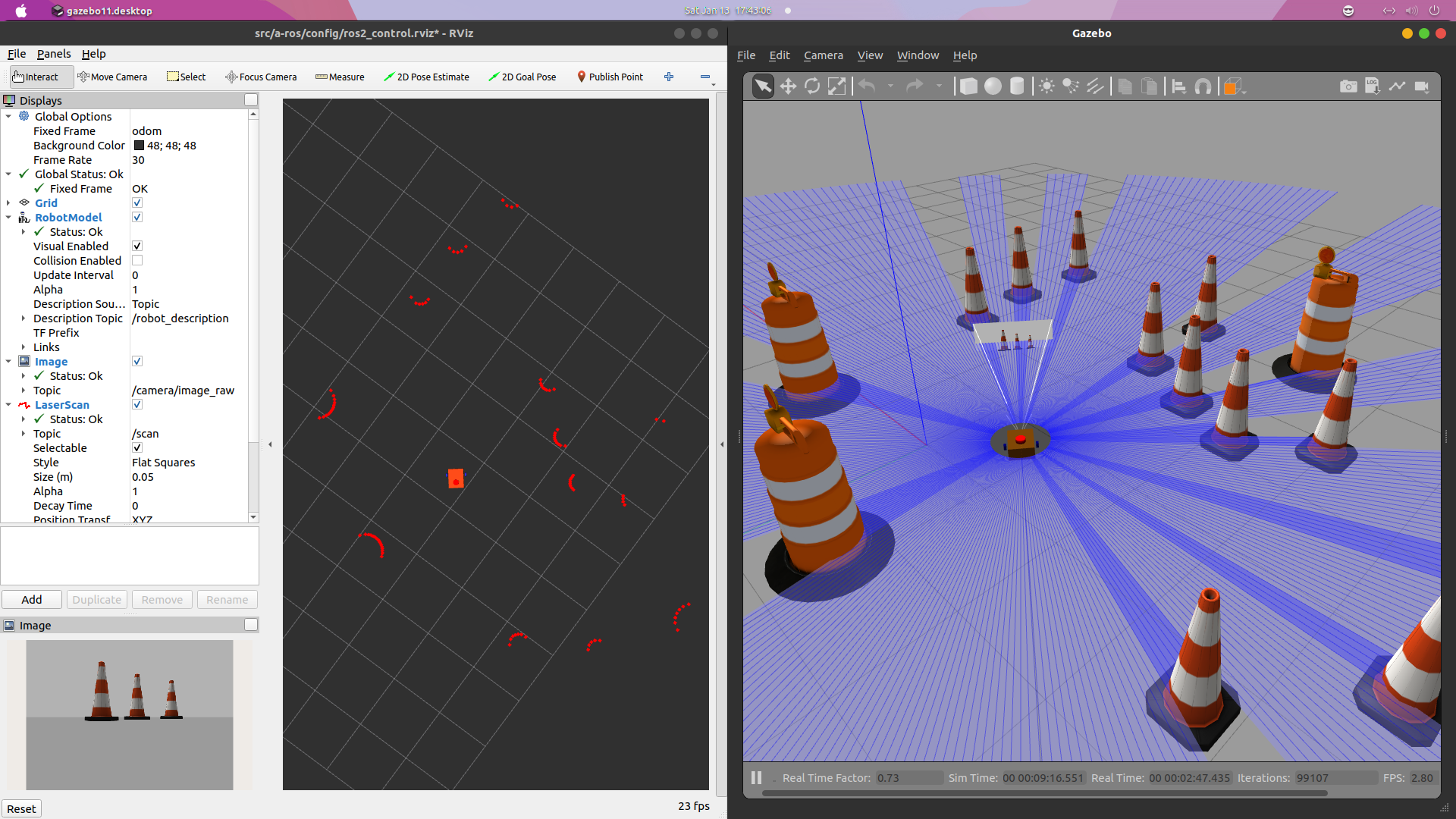Enable Image display checkbox

[x=138, y=361]
